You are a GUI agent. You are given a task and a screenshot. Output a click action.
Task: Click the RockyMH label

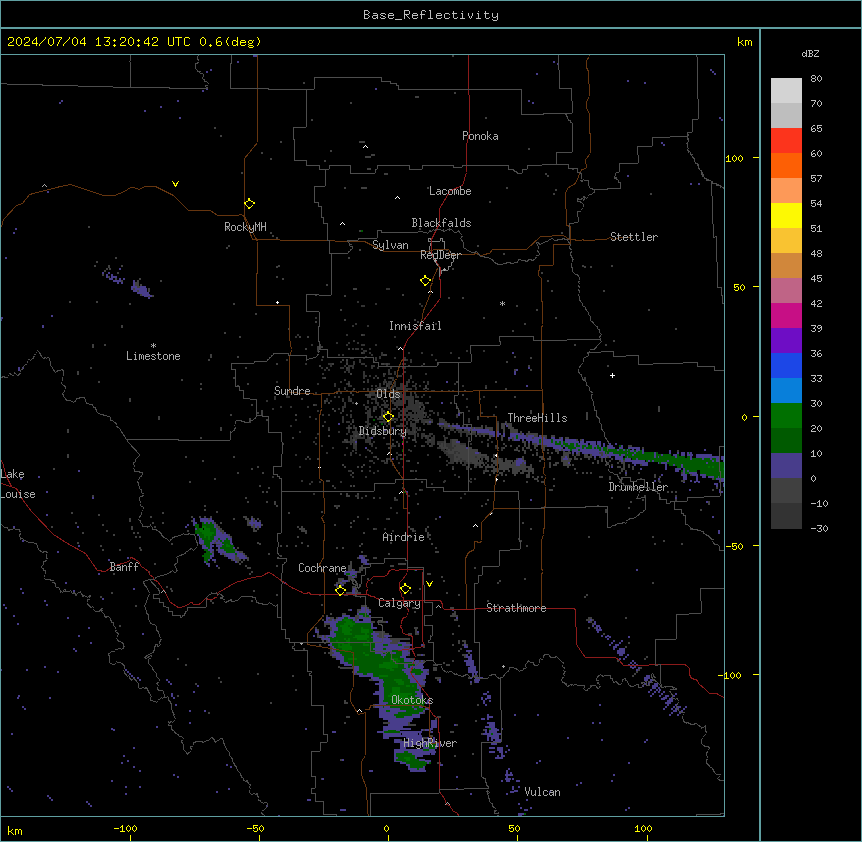click(245, 227)
